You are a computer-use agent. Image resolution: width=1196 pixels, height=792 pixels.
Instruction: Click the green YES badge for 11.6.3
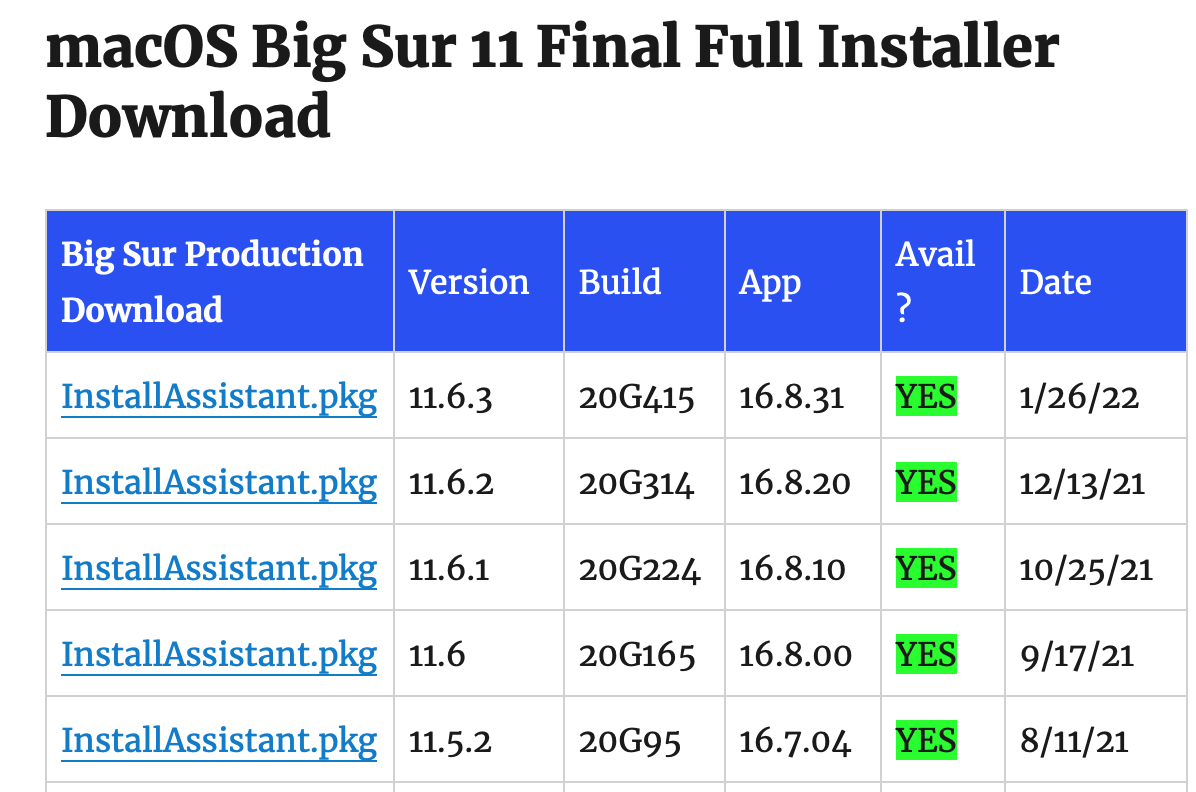(926, 398)
